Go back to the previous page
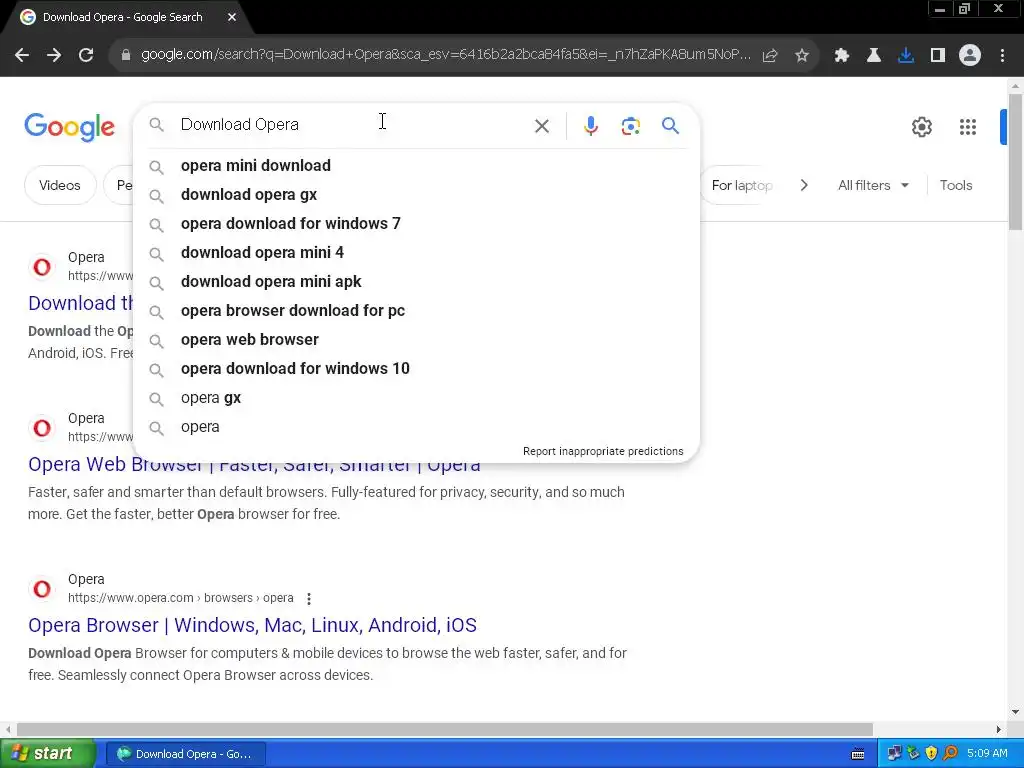 click(22, 55)
